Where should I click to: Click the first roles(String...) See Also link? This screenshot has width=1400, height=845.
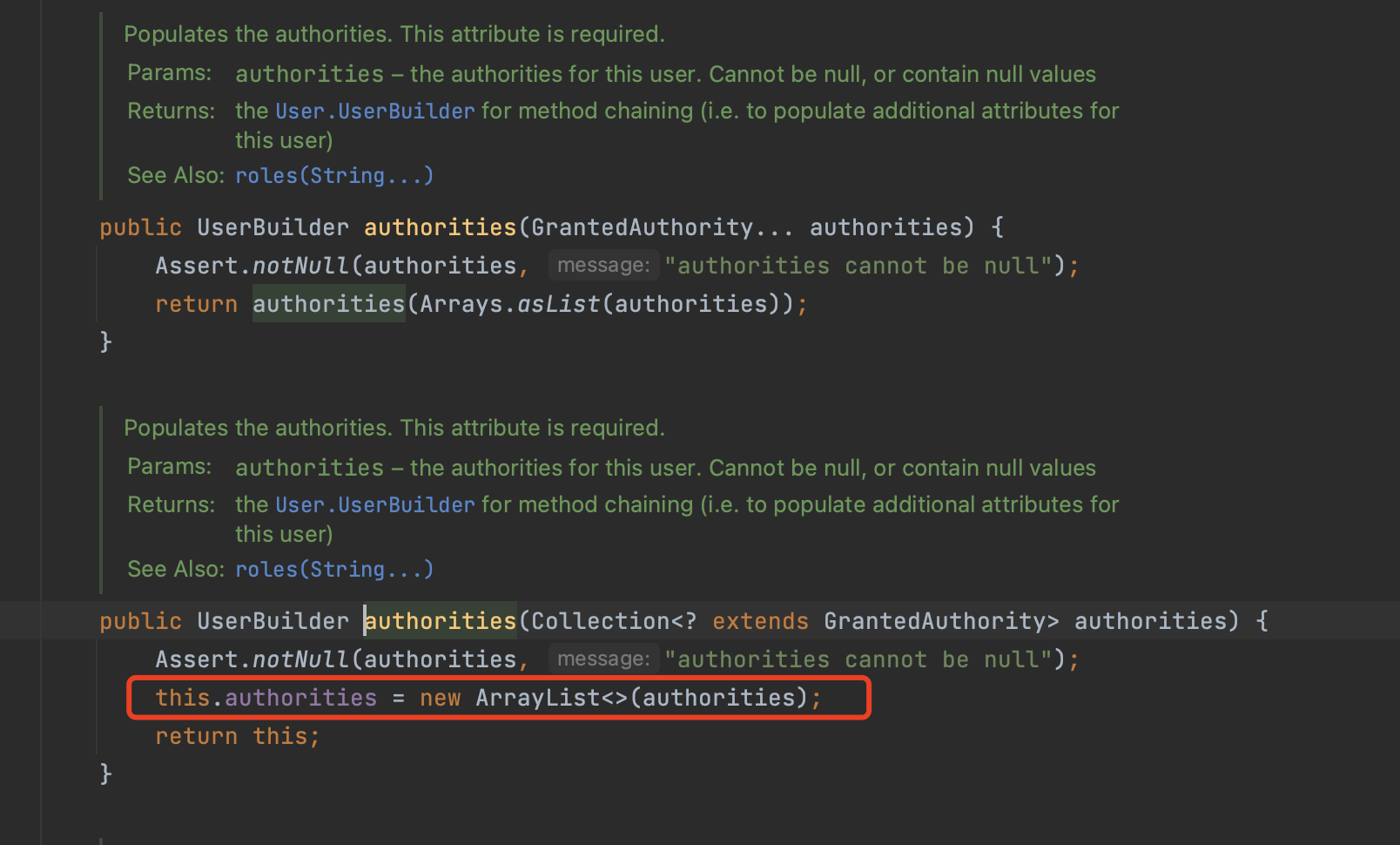pyautogui.click(x=333, y=175)
